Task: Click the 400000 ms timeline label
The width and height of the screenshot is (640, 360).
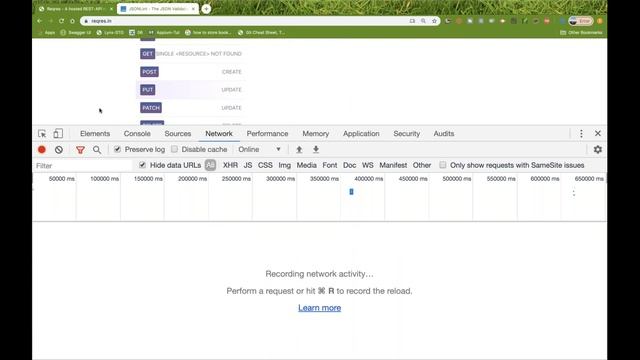Action: 369,179
